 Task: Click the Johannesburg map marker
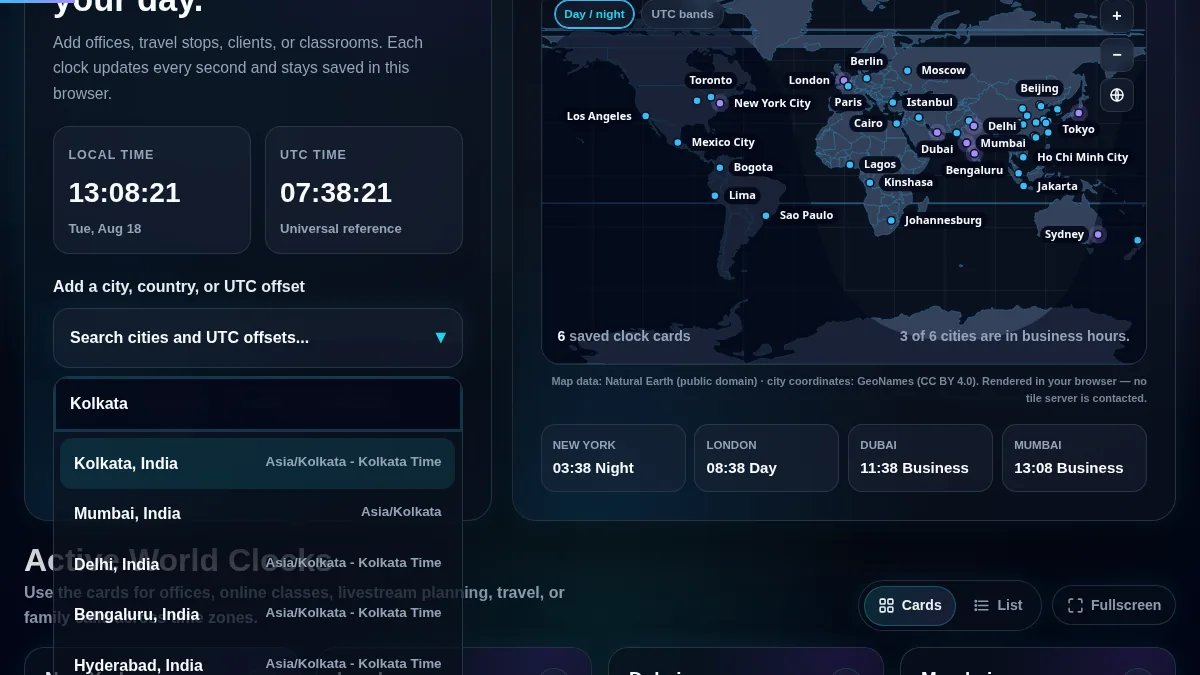pos(891,220)
